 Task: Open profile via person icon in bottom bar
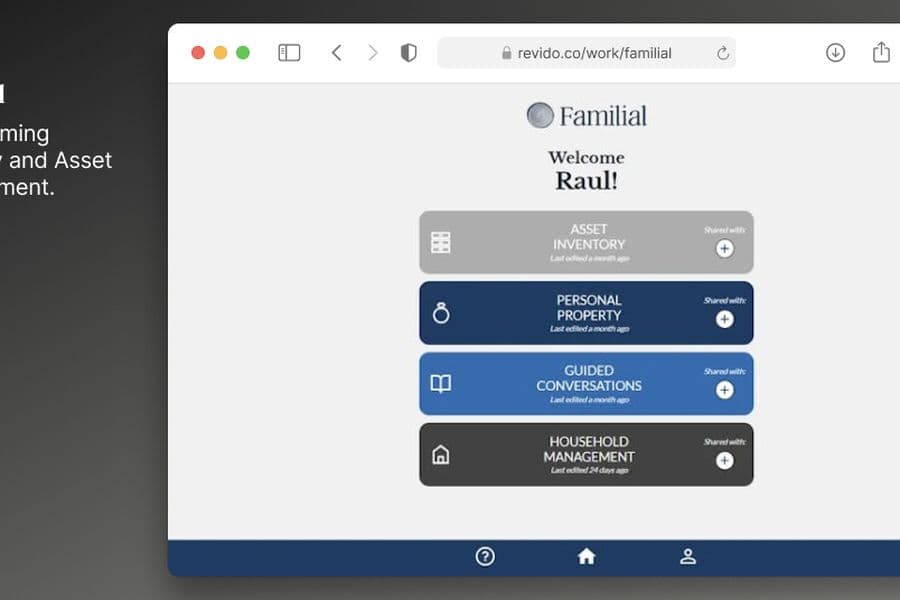pos(688,556)
